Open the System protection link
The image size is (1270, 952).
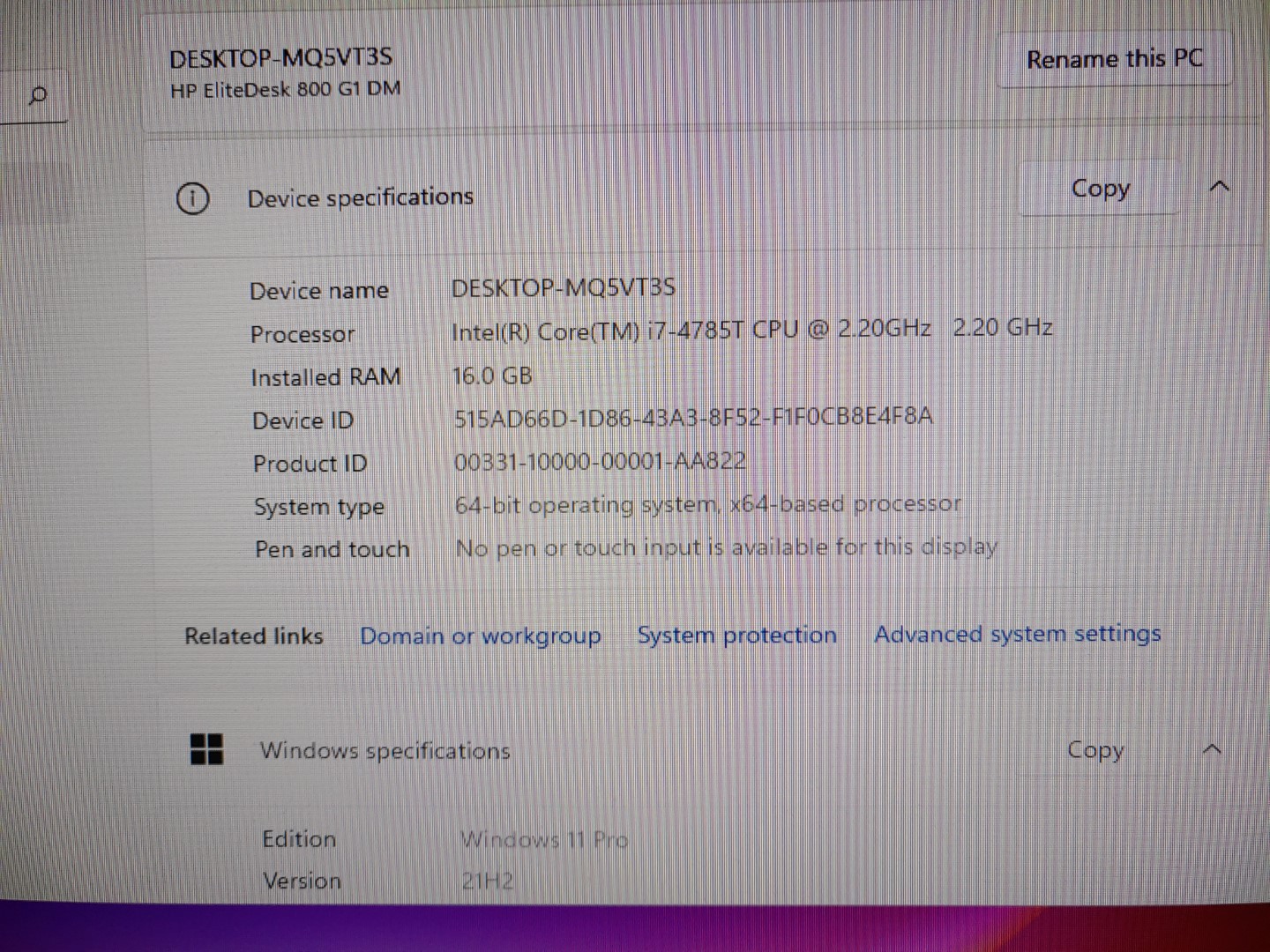click(x=737, y=635)
